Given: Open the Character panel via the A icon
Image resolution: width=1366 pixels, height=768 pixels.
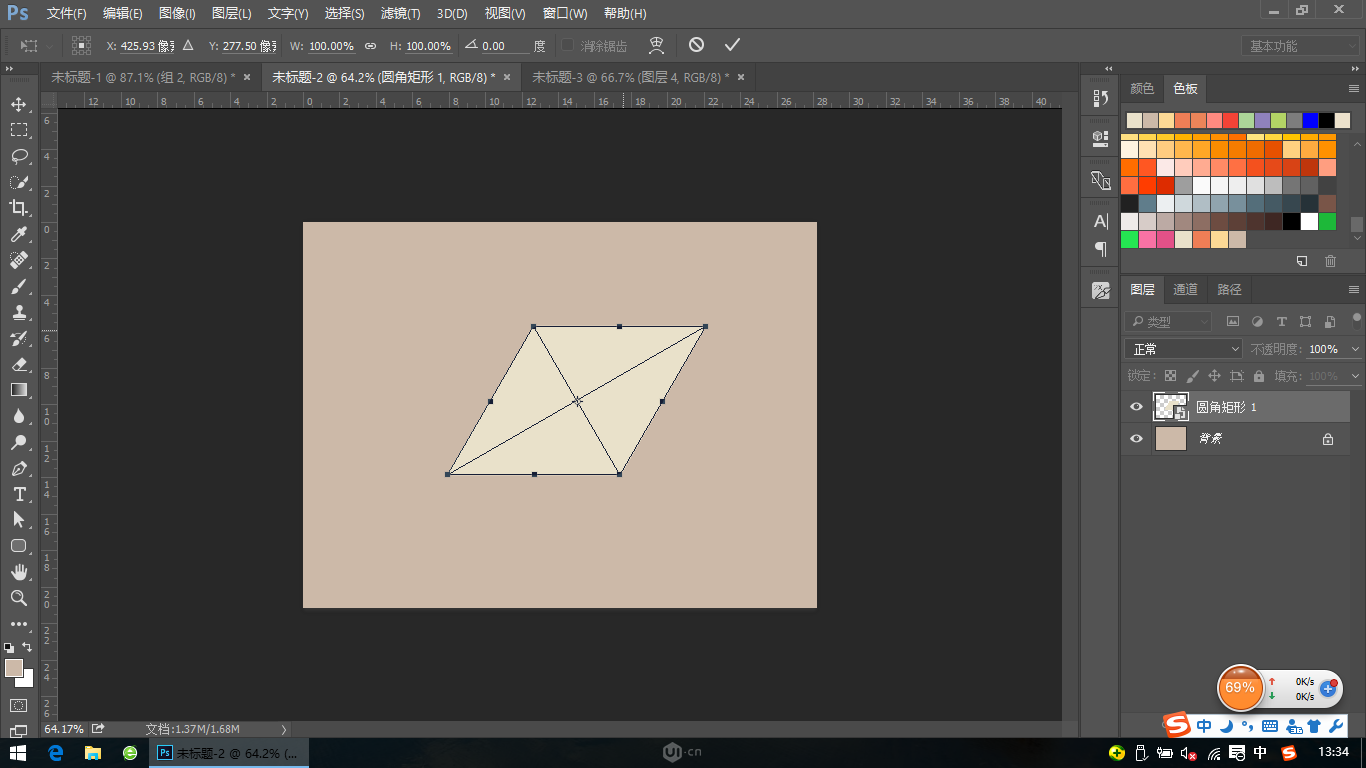Looking at the screenshot, I should coord(1099,220).
